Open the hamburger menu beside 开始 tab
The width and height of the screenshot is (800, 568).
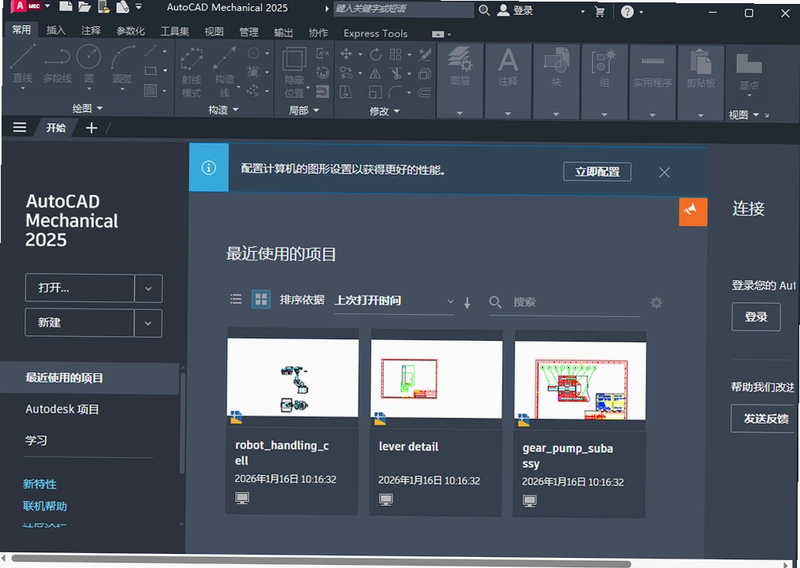tap(19, 127)
